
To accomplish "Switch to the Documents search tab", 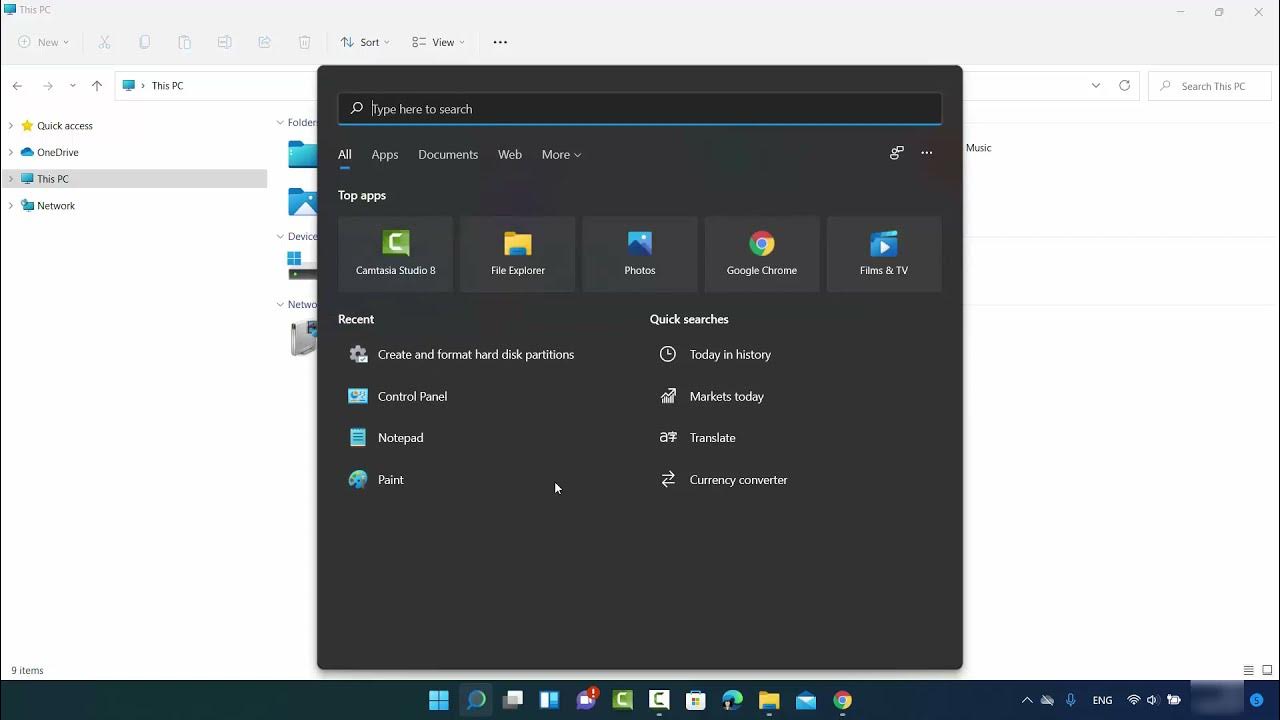I will 448,155.
